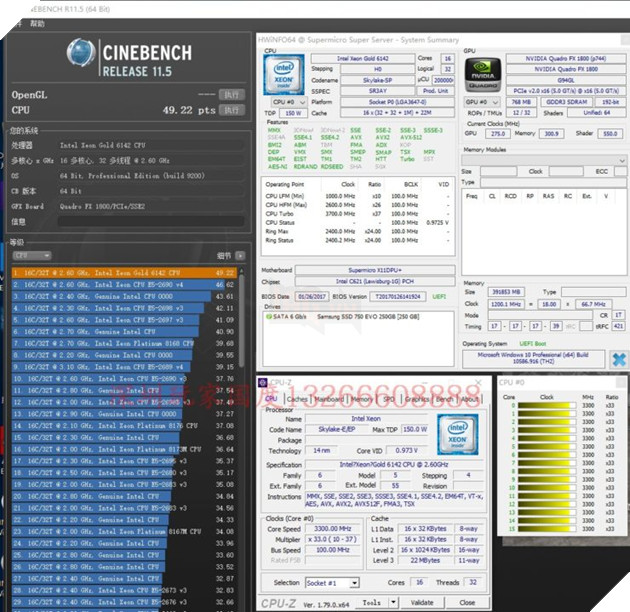Click the Samsung SSD 750 EVO drive entry
This screenshot has width=630, height=612.
pyautogui.click(x=368, y=317)
